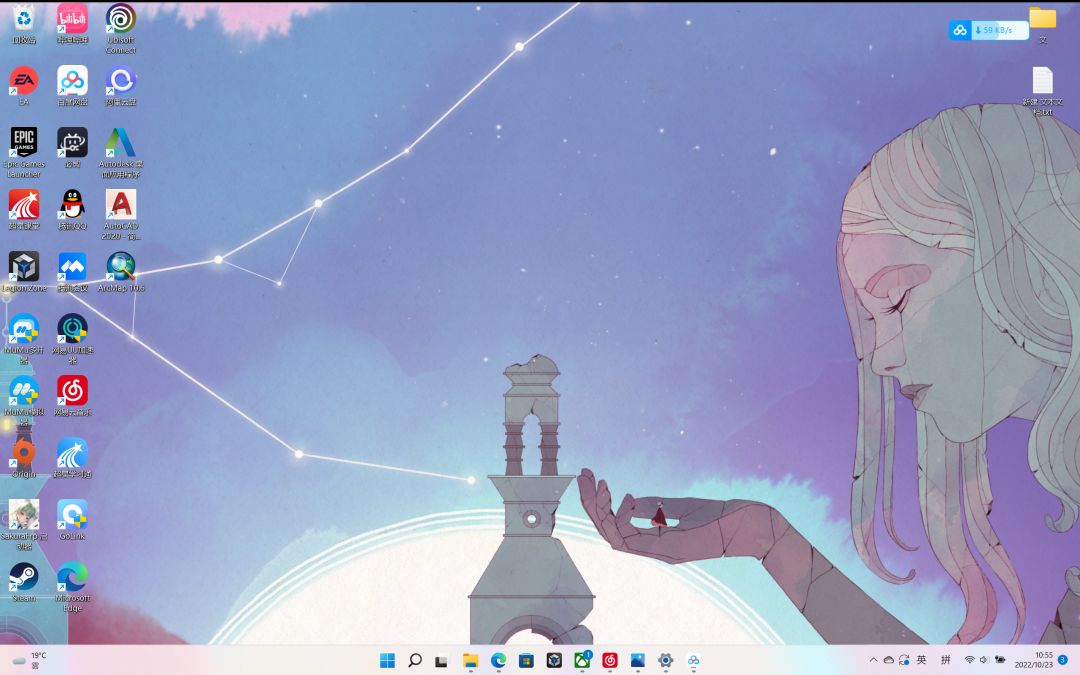Screen dimensions: 1080x675
Task: Toggle the 拼 pinyin IME mode
Action: click(946, 660)
